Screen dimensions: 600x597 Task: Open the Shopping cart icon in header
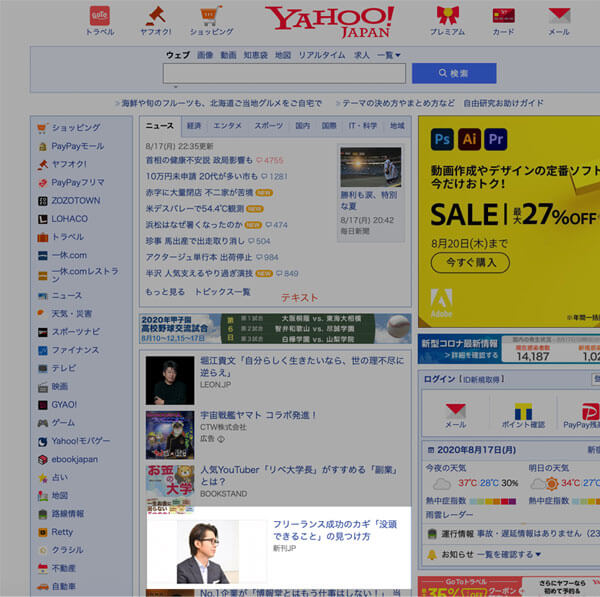[210, 15]
